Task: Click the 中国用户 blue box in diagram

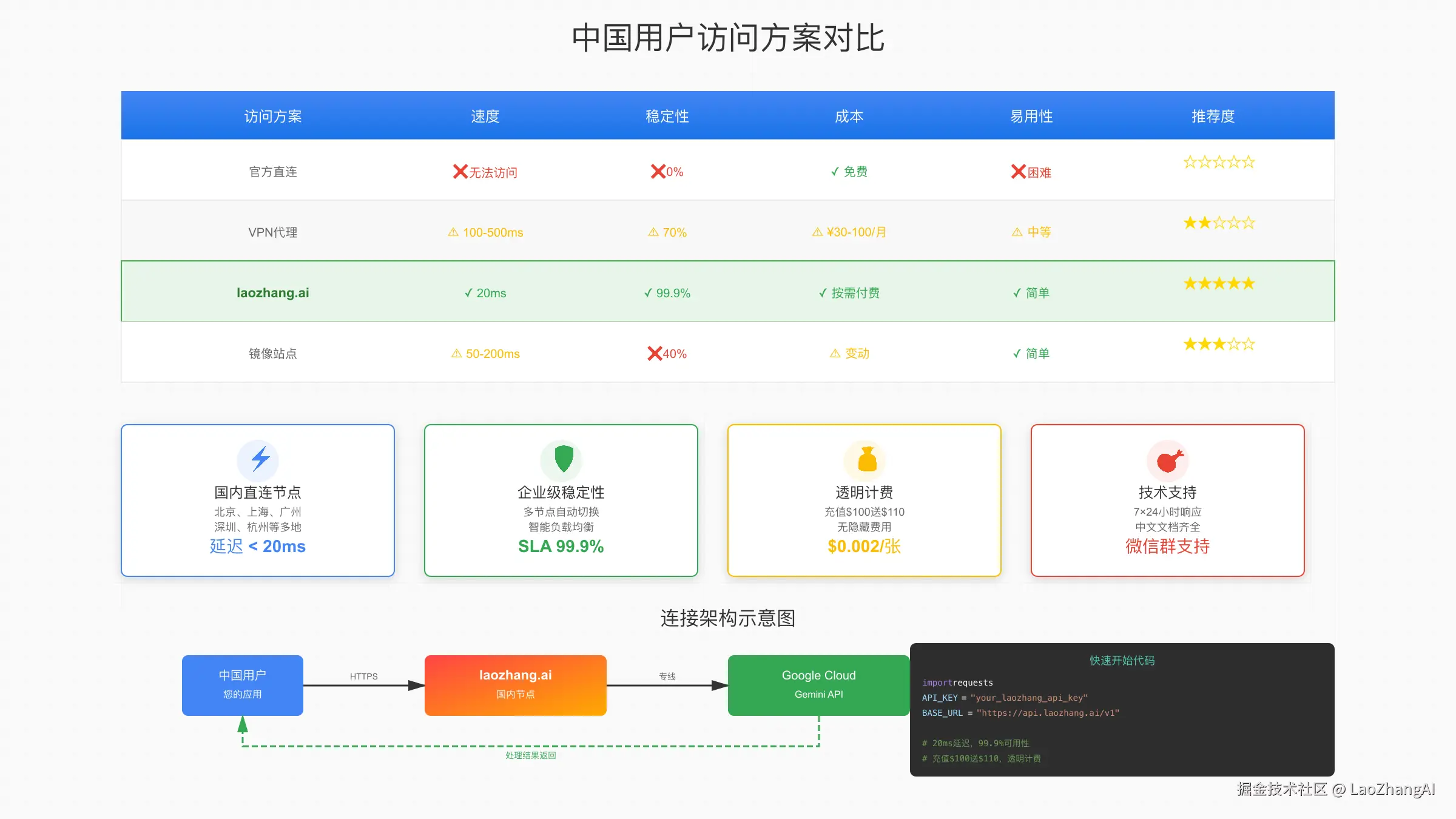Action: 241,684
